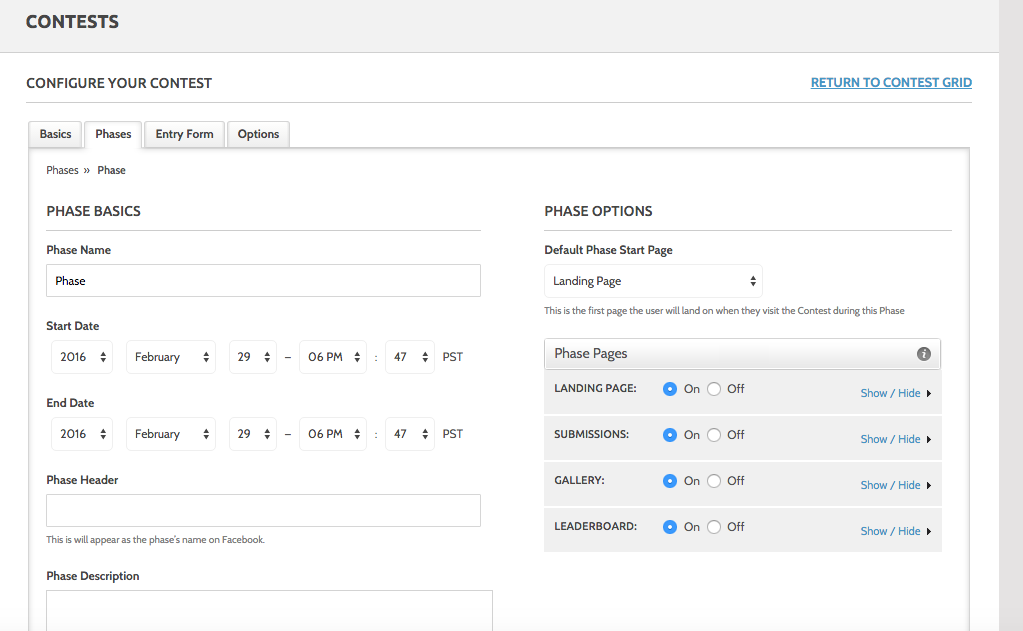1023x631 pixels.
Task: Select On for Leaderboard page
Action: (670, 527)
